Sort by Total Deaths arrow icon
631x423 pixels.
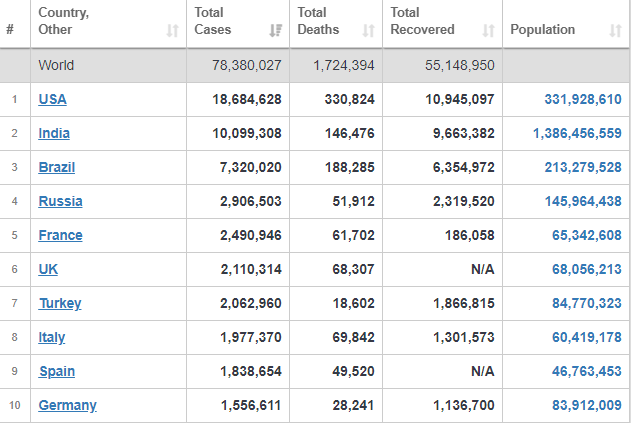[x=369, y=30]
